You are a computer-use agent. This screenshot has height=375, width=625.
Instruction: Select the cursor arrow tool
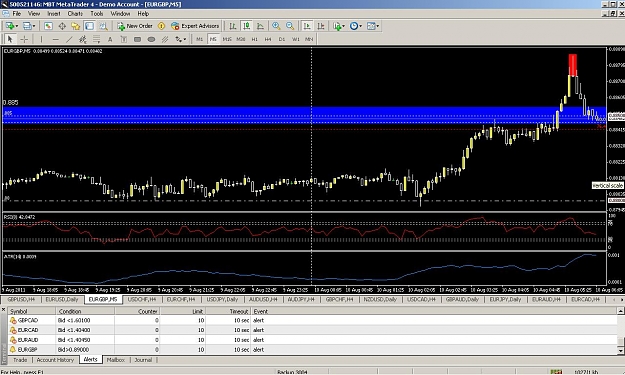(x=10, y=39)
